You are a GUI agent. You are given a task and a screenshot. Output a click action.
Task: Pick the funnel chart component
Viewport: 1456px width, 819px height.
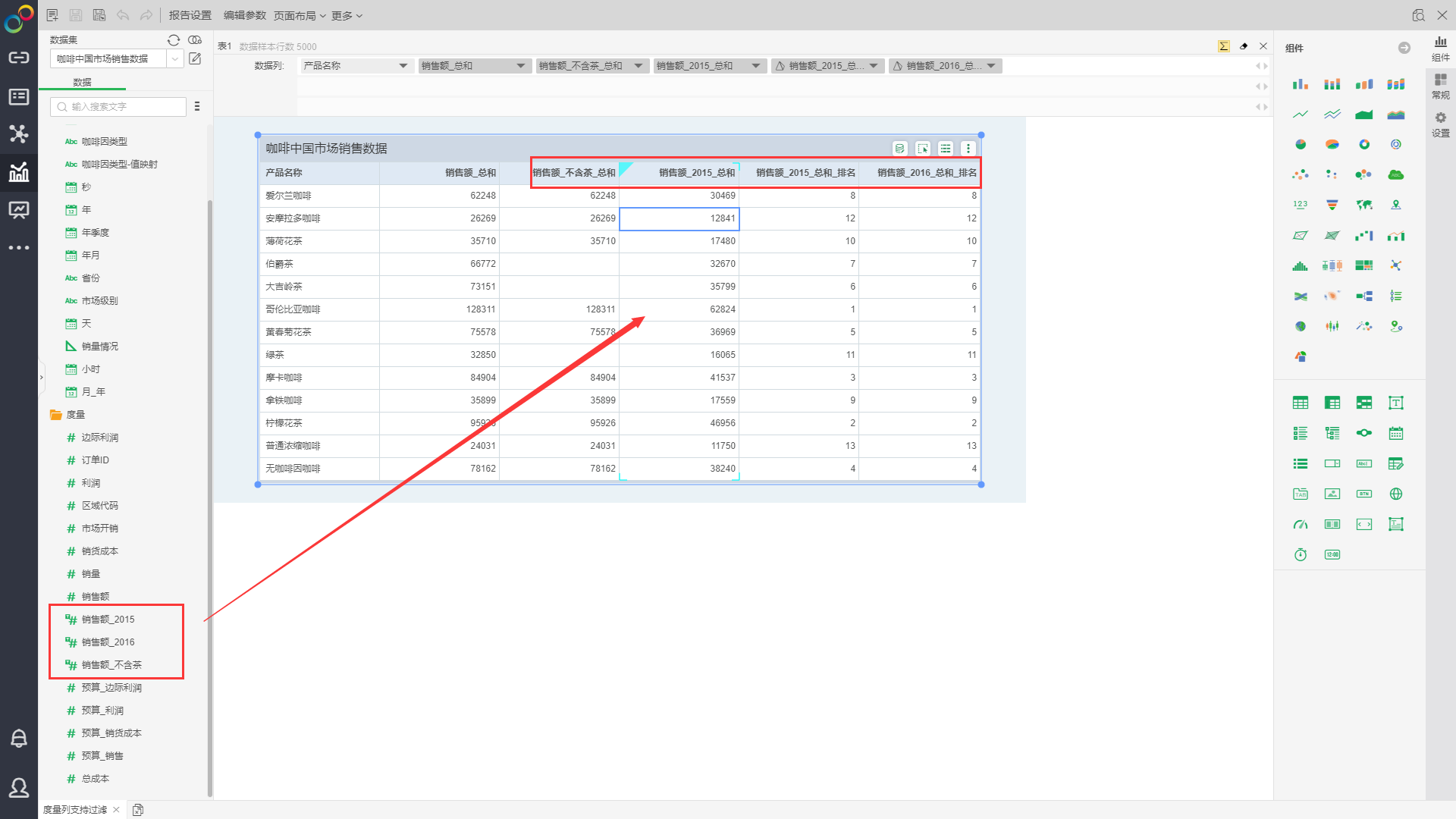[1332, 205]
